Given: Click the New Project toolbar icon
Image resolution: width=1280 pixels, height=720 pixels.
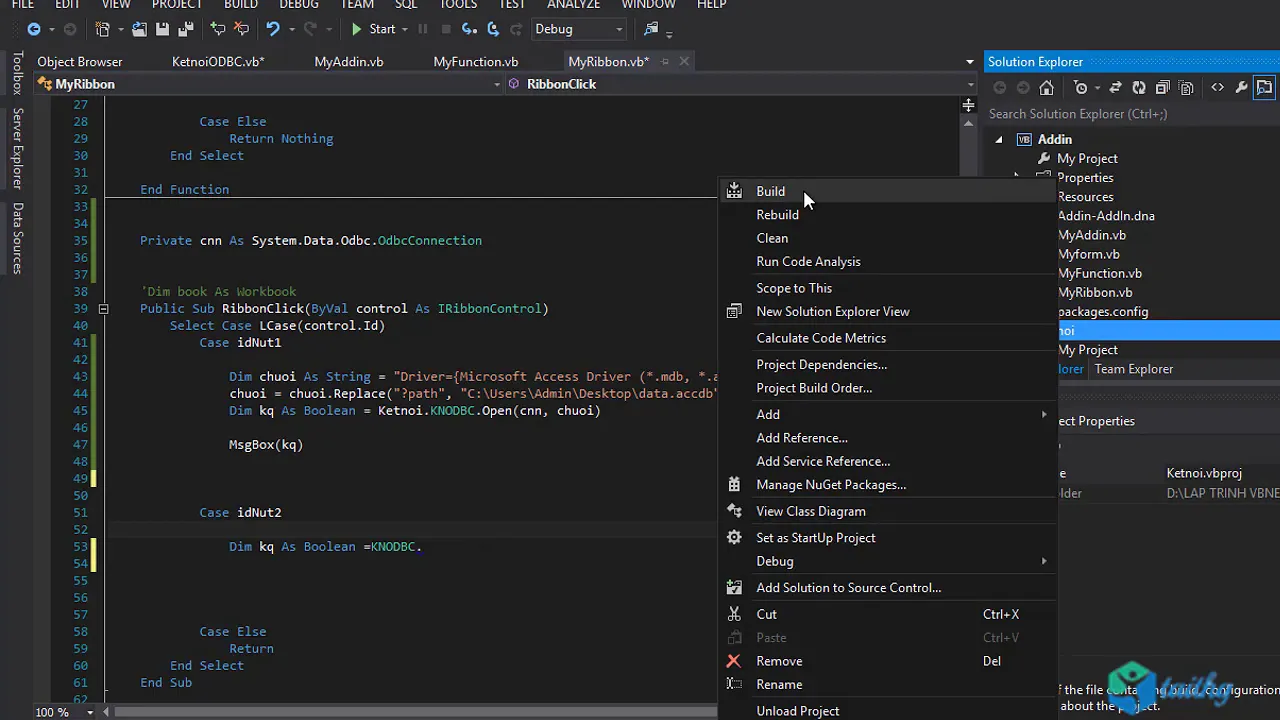Looking at the screenshot, I should (103, 29).
